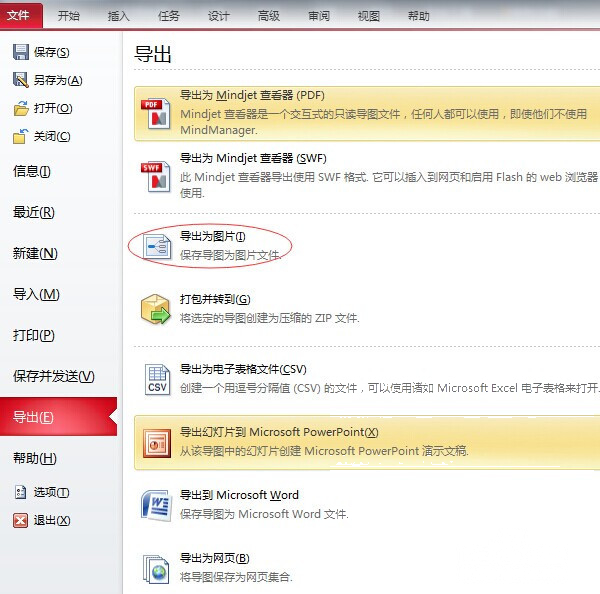Open the 最近(R) page

click(34, 212)
